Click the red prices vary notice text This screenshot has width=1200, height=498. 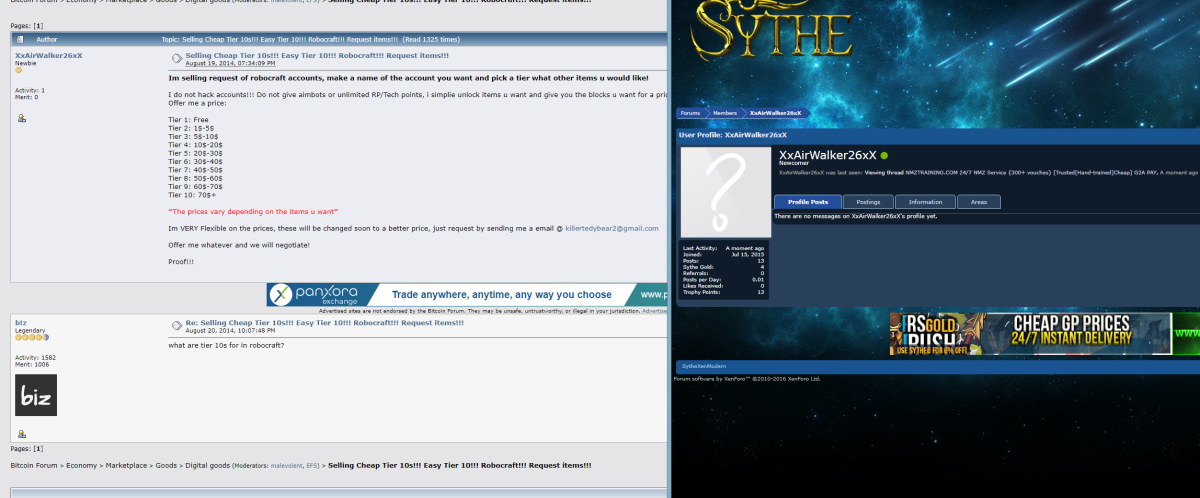point(253,211)
